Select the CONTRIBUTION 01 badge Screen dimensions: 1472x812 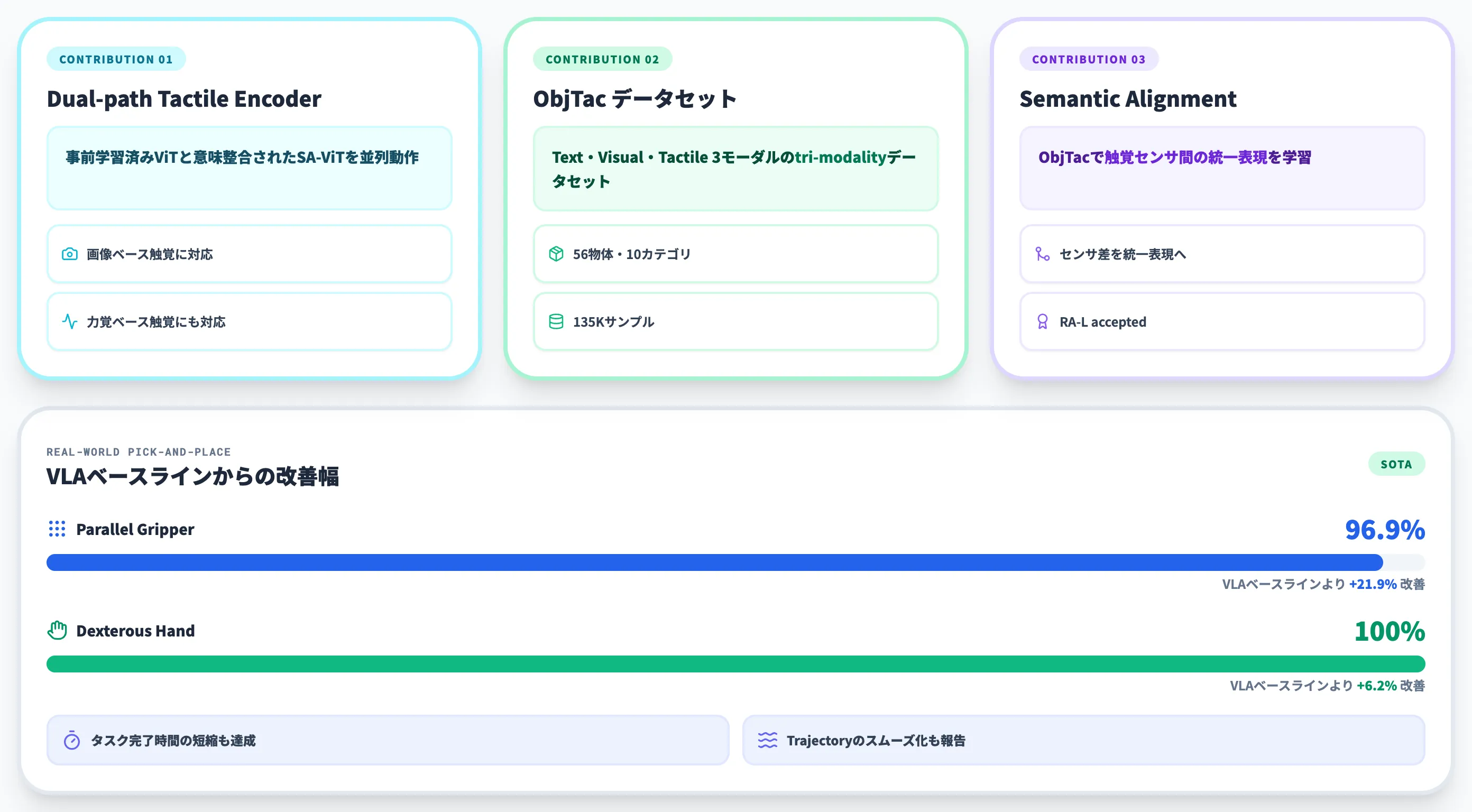pyautogui.click(x=116, y=59)
